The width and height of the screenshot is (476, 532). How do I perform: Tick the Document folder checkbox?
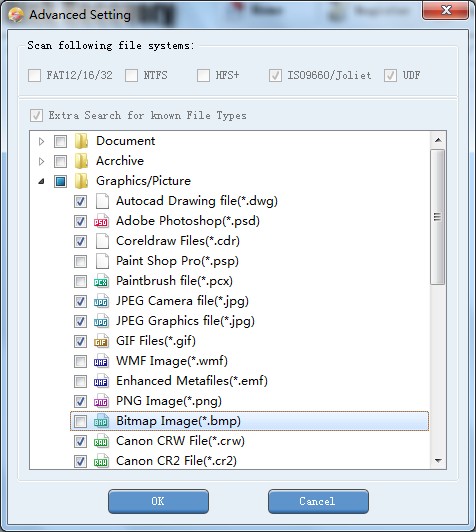point(60,141)
